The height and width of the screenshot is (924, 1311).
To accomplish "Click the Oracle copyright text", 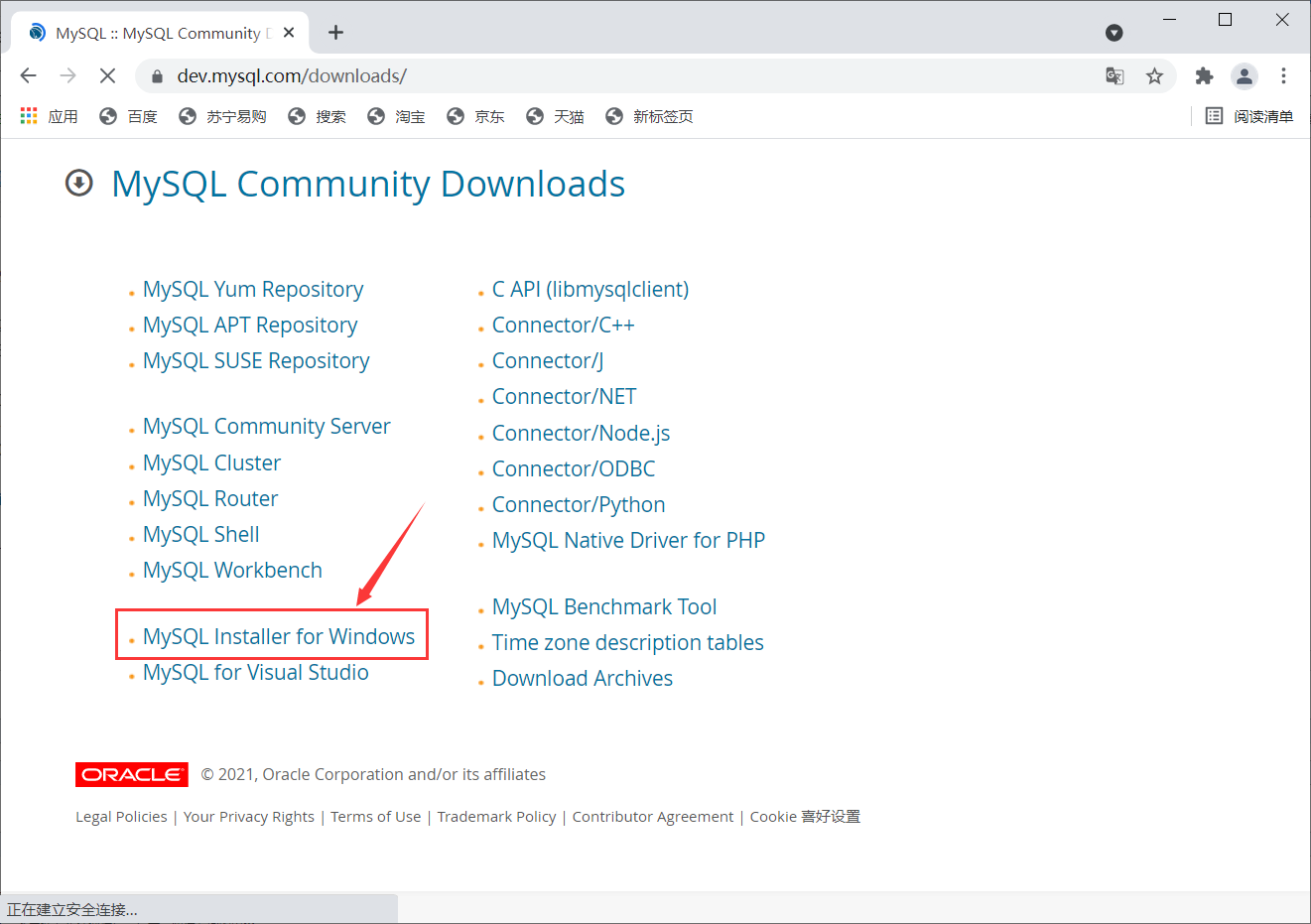I will point(373,774).
